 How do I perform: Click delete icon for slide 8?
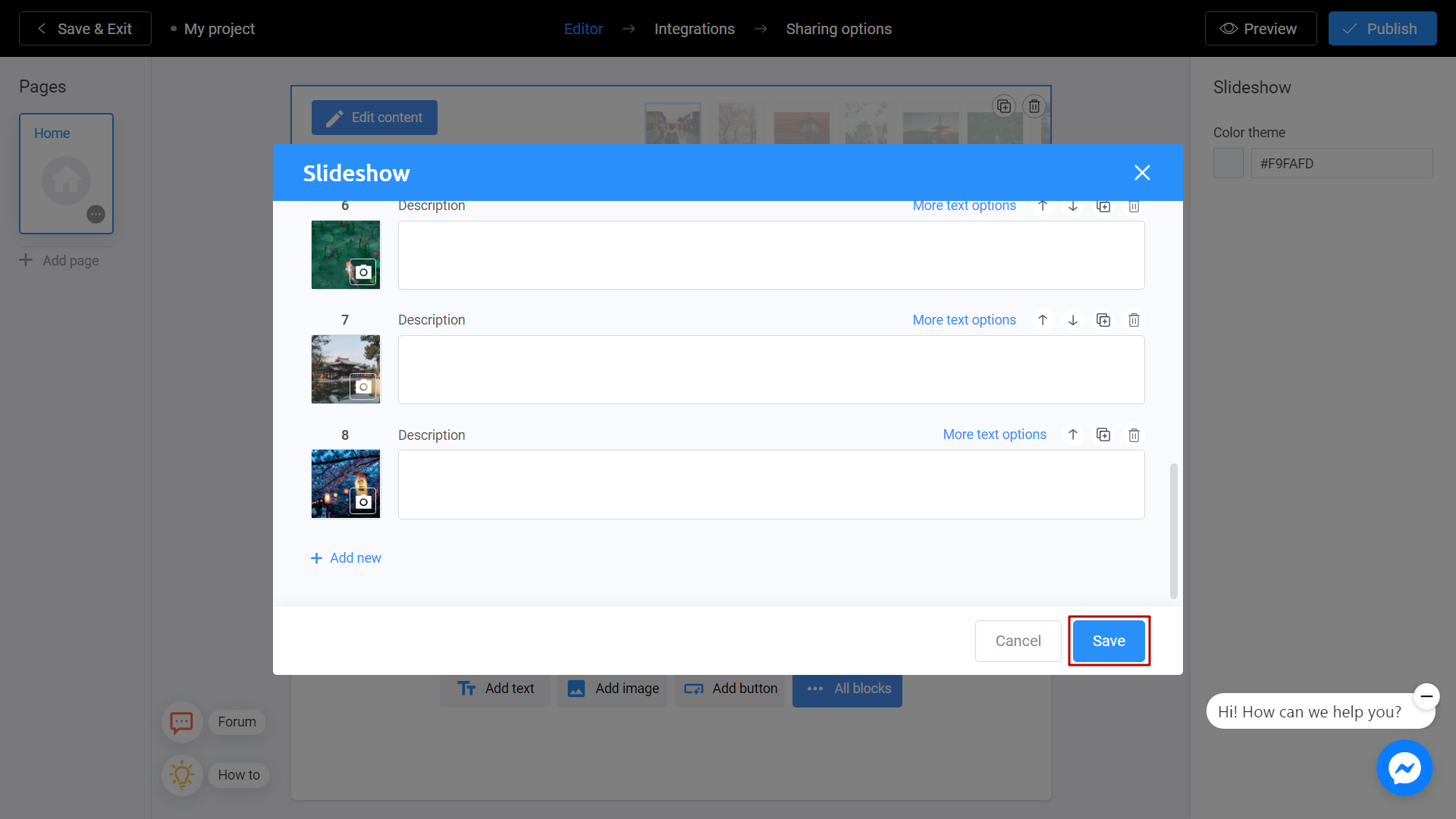(1134, 434)
